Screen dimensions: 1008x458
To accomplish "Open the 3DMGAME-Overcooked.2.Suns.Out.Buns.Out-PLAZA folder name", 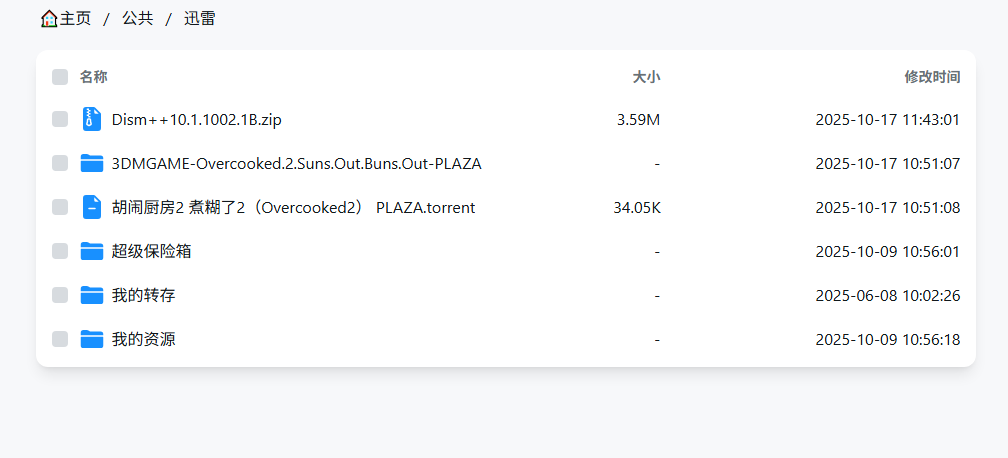I will click(297, 163).
